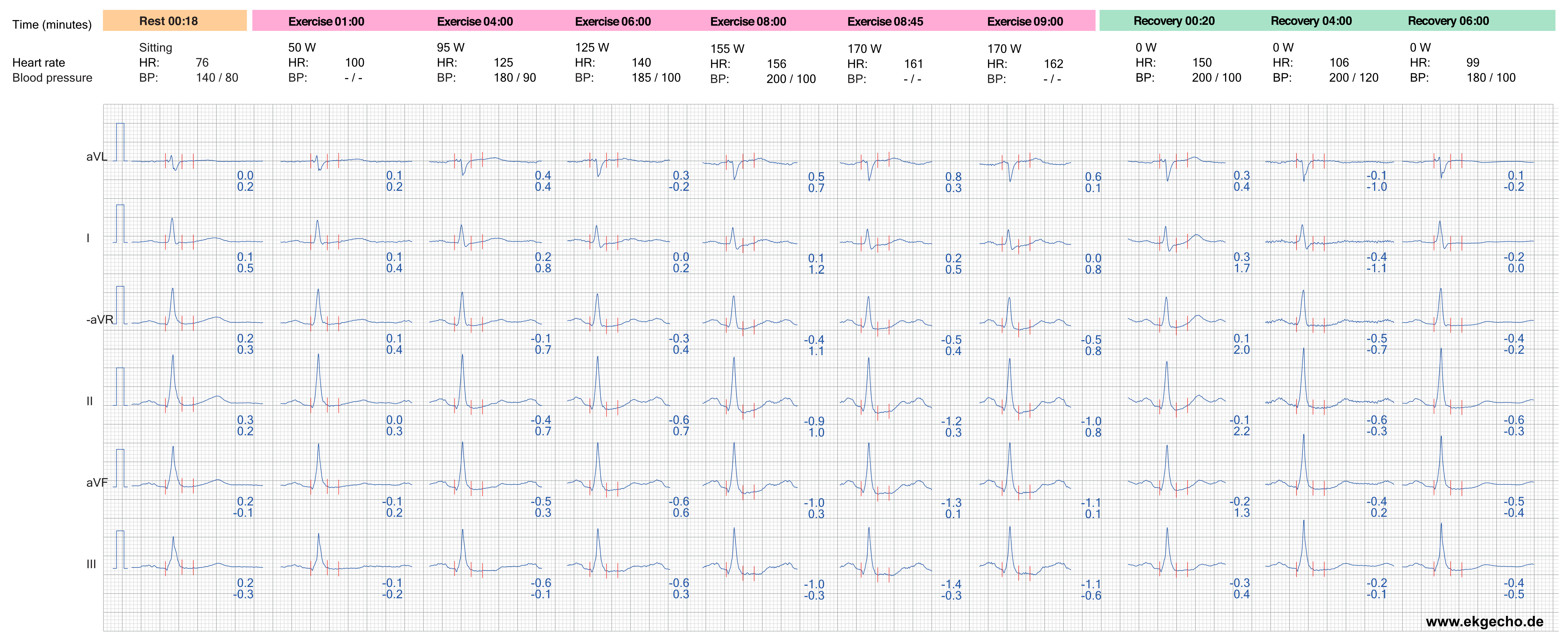Select ST value -1.3 in lead aVF
The height and width of the screenshot is (643, 1568).
951,503
